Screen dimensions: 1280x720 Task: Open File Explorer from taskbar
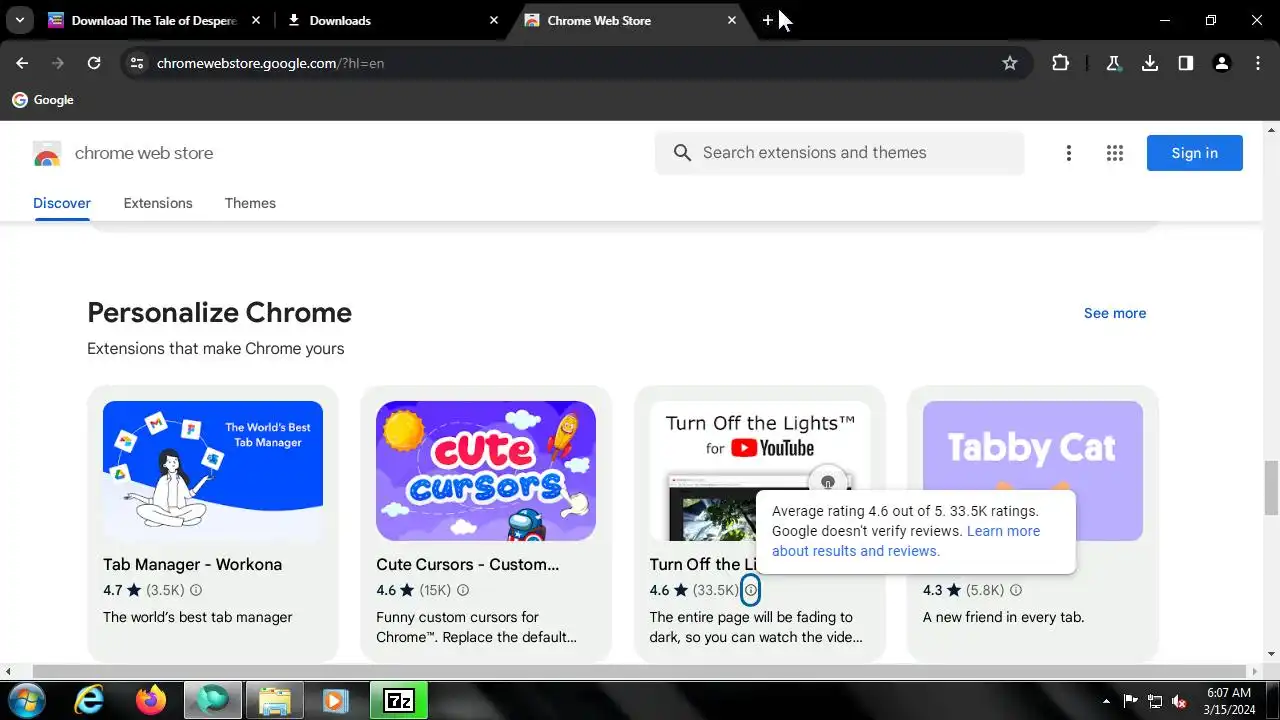[275, 701]
